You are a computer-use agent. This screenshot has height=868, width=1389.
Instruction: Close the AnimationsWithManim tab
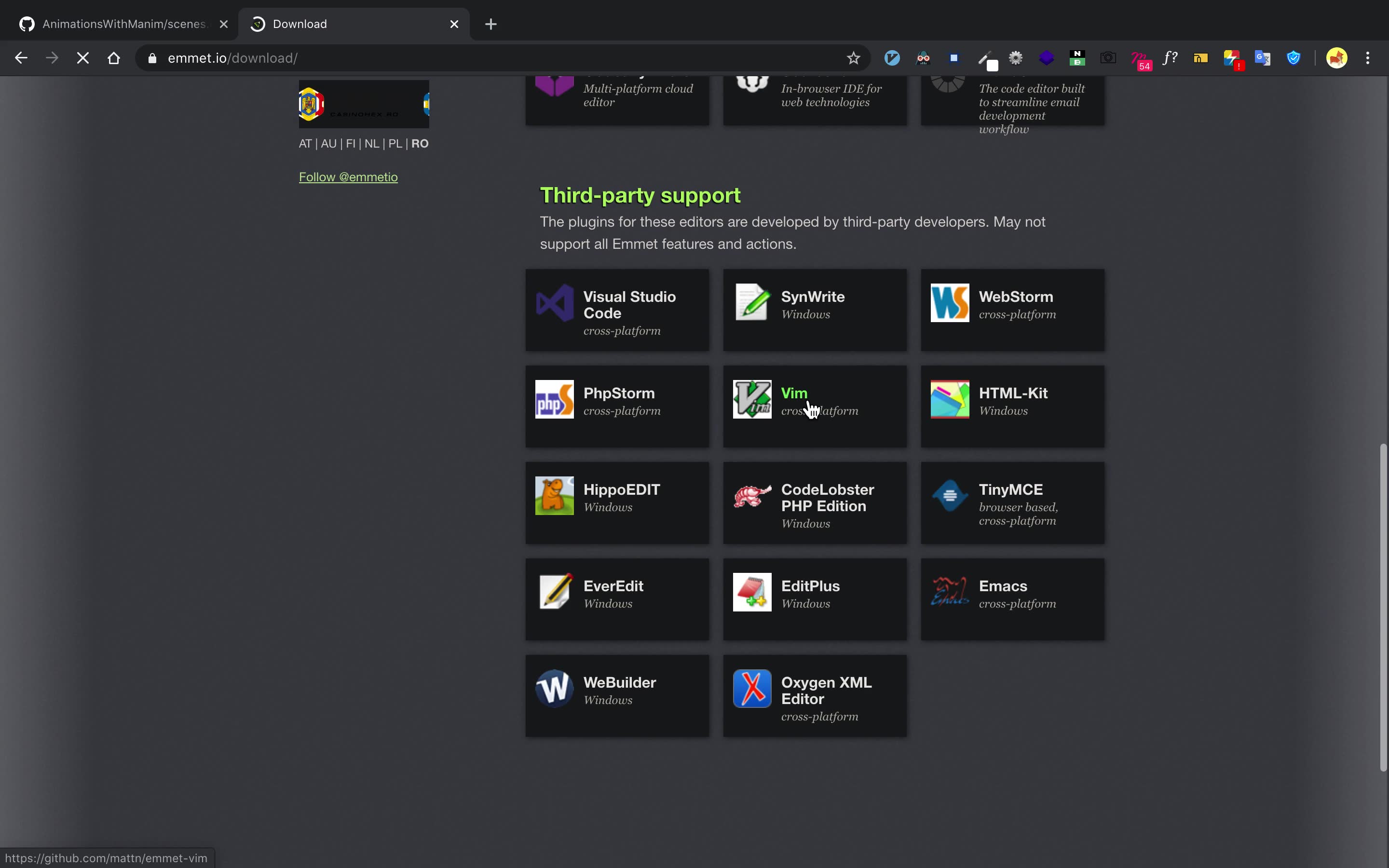[224, 24]
